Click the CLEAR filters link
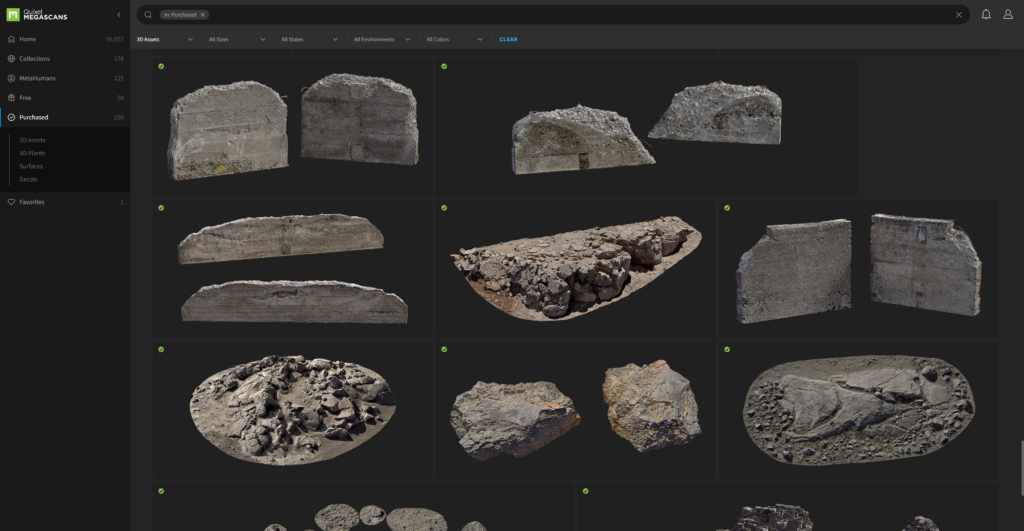Image resolution: width=1024 pixels, height=531 pixels. tap(508, 39)
